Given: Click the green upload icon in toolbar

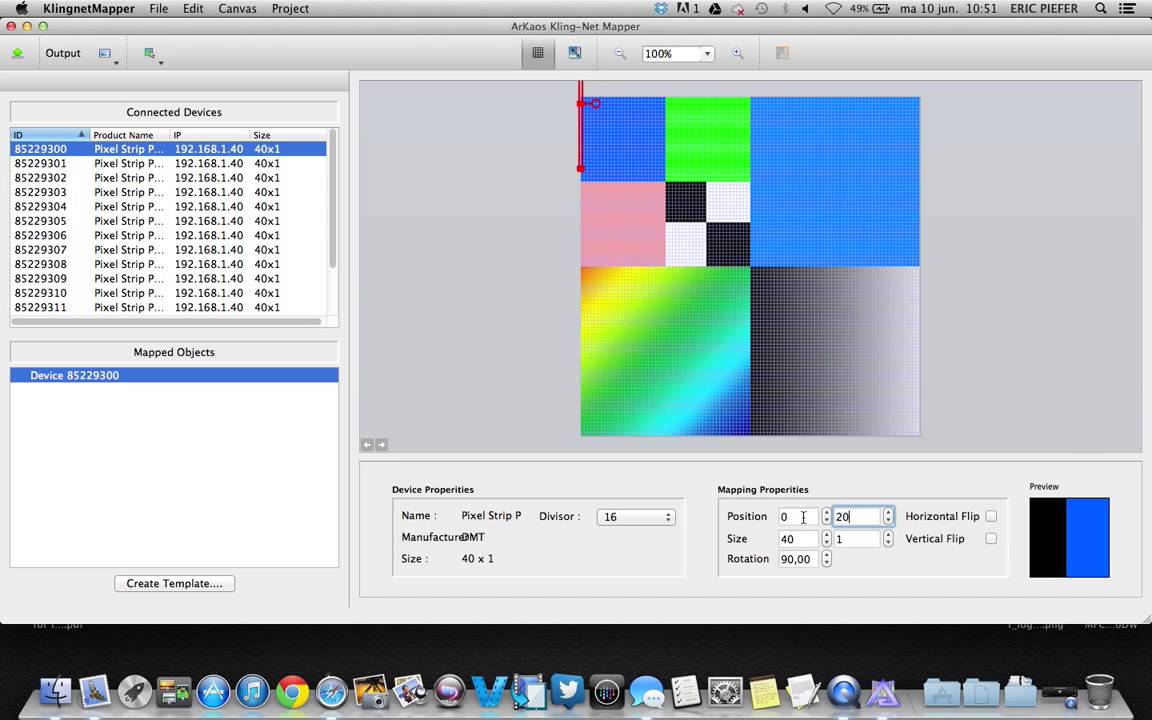Looking at the screenshot, I should pyautogui.click(x=18, y=54).
